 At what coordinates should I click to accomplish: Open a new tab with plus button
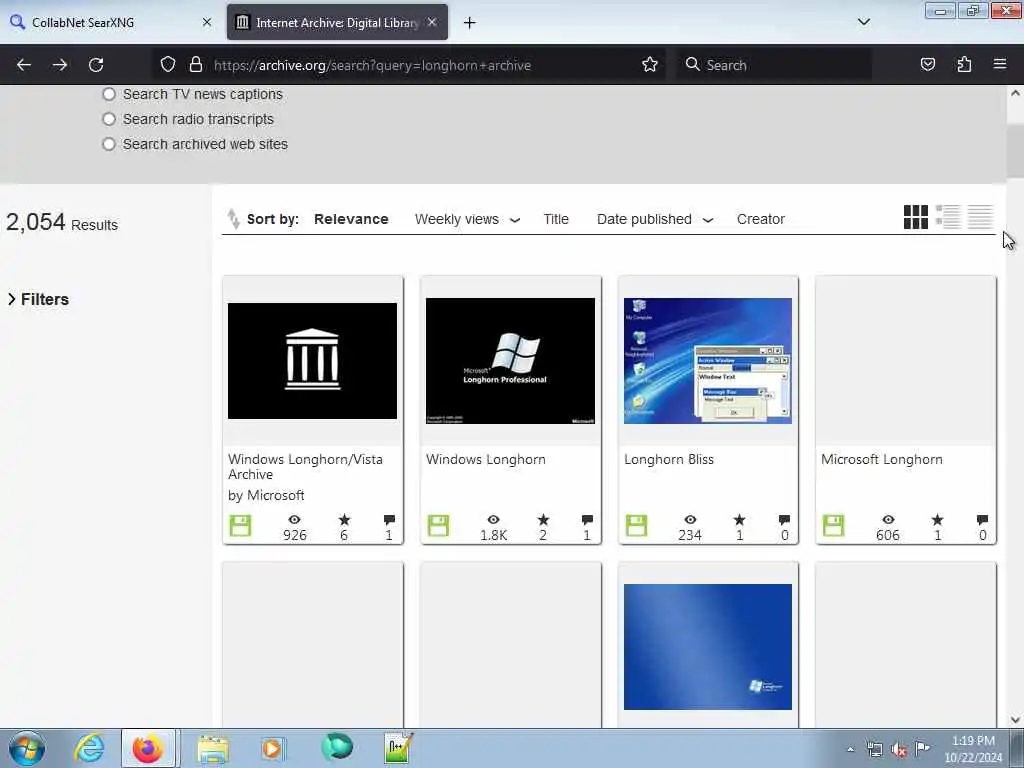470,23
